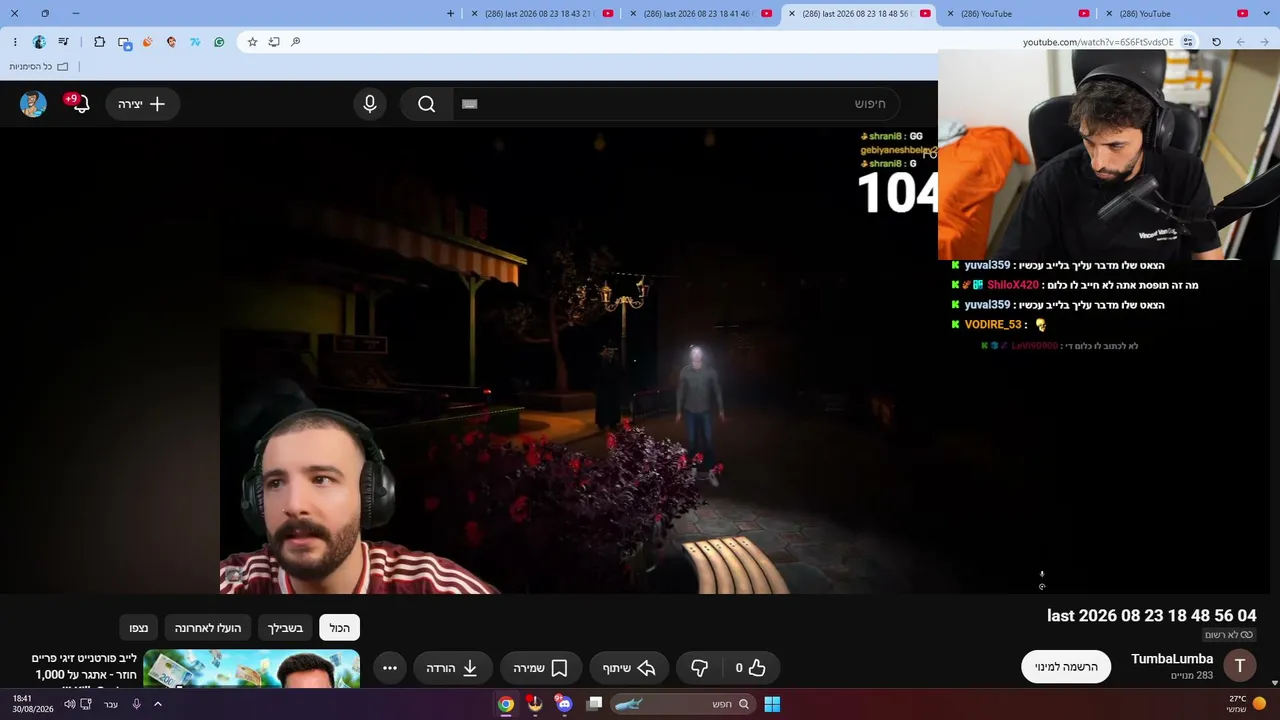This screenshot has height=720, width=1280.
Task: Select the 'הועלו לאחרונה' filter chip
Action: (x=208, y=628)
